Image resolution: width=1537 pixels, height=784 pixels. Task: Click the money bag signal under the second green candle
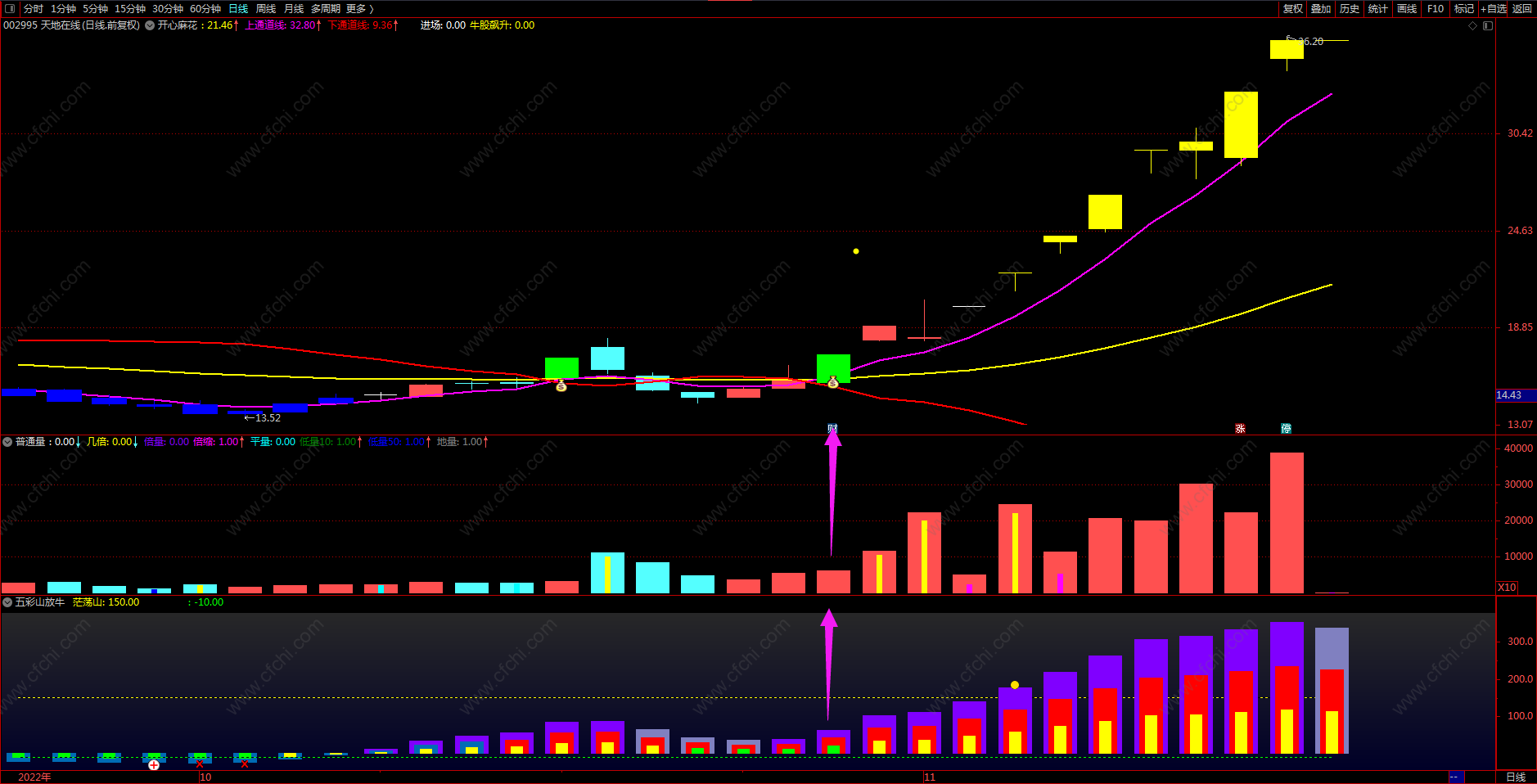tap(833, 382)
